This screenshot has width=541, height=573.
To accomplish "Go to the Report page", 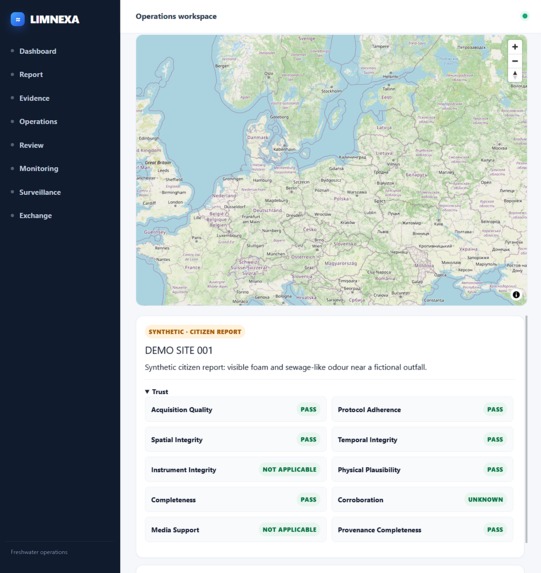I will pos(31,75).
